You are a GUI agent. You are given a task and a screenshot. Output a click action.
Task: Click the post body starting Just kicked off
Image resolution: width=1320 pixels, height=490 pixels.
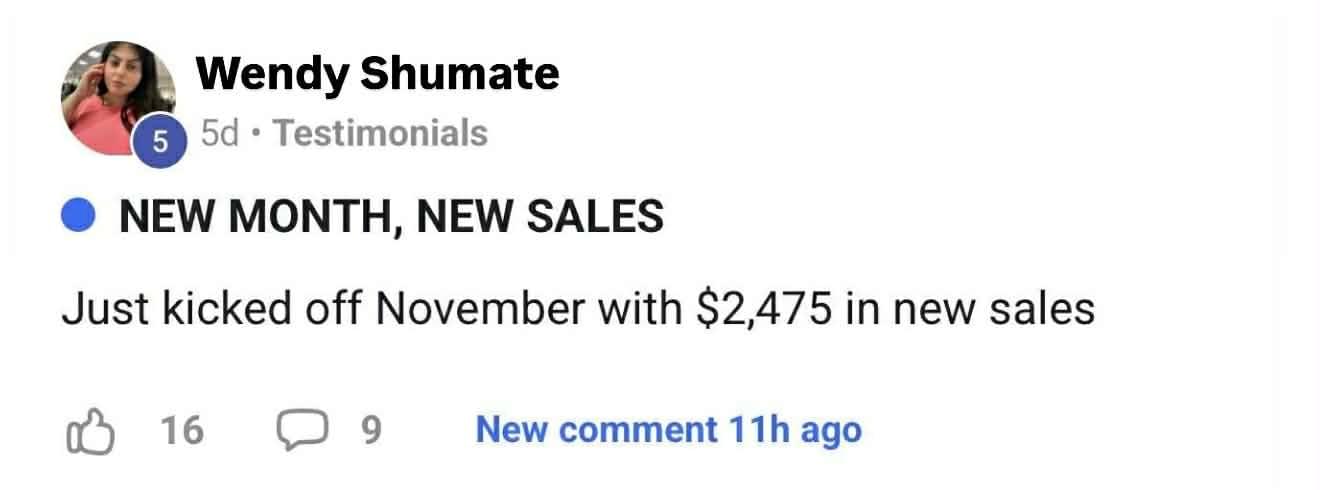click(x=578, y=310)
